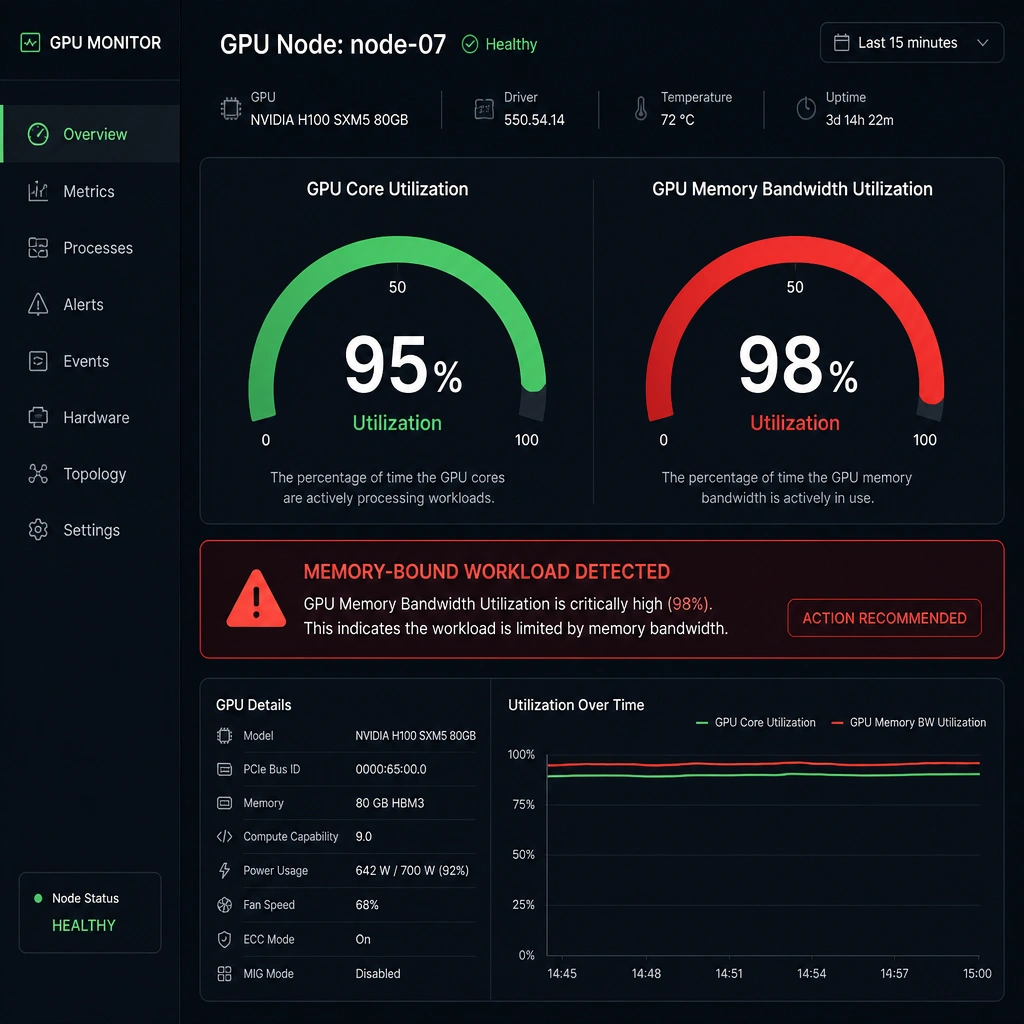Image resolution: width=1024 pixels, height=1024 pixels.
Task: Click the 72 °C temperature value
Action: pyautogui.click(x=677, y=120)
